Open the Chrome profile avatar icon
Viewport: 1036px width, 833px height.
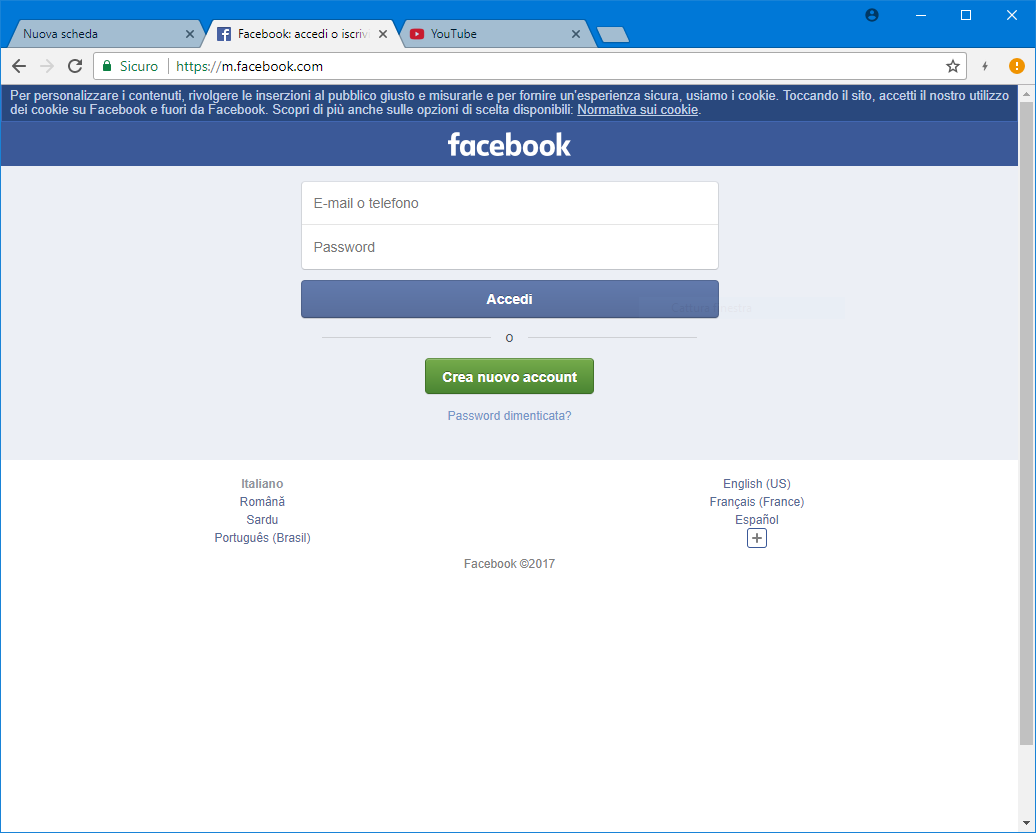click(872, 15)
